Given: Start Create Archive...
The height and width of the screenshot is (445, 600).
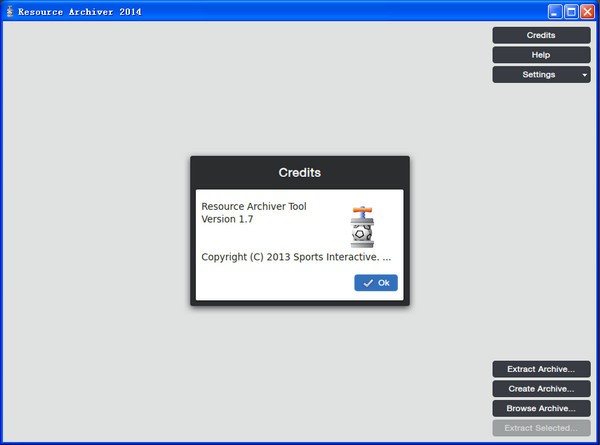Looking at the screenshot, I should [x=541, y=389].
